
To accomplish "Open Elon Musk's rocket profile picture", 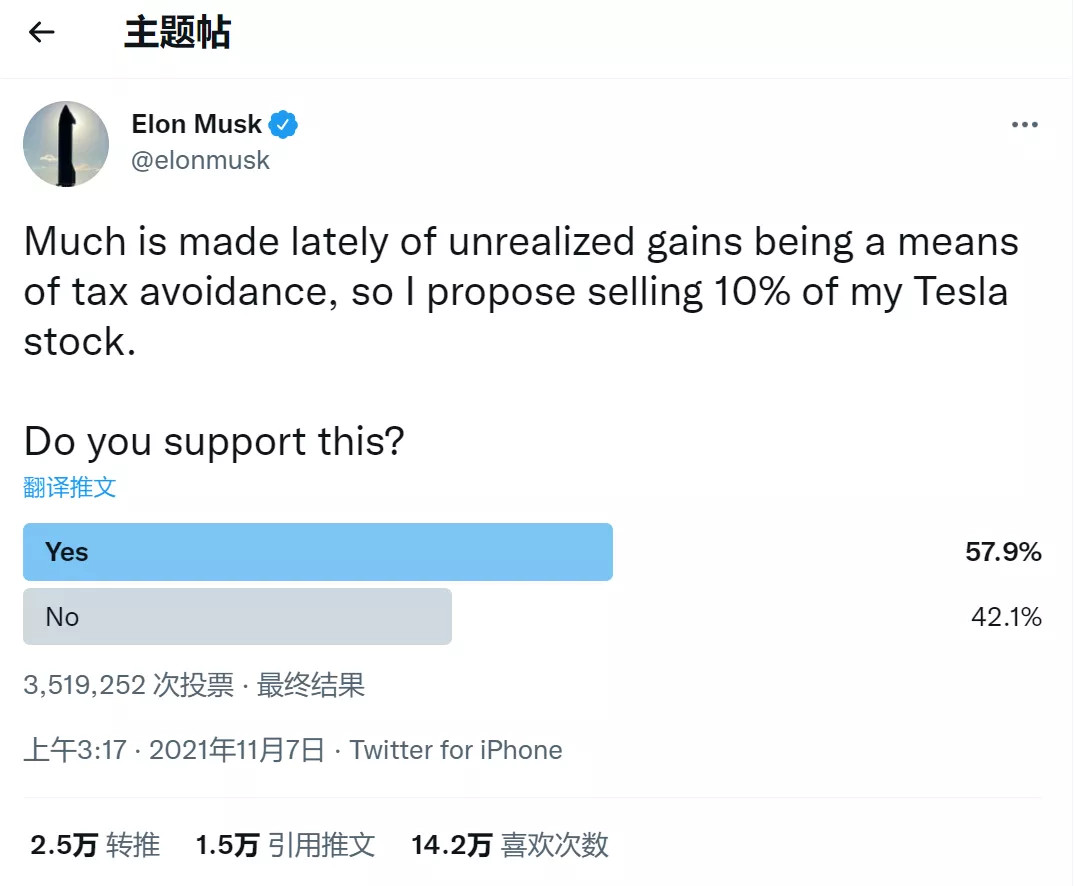I will click(66, 144).
